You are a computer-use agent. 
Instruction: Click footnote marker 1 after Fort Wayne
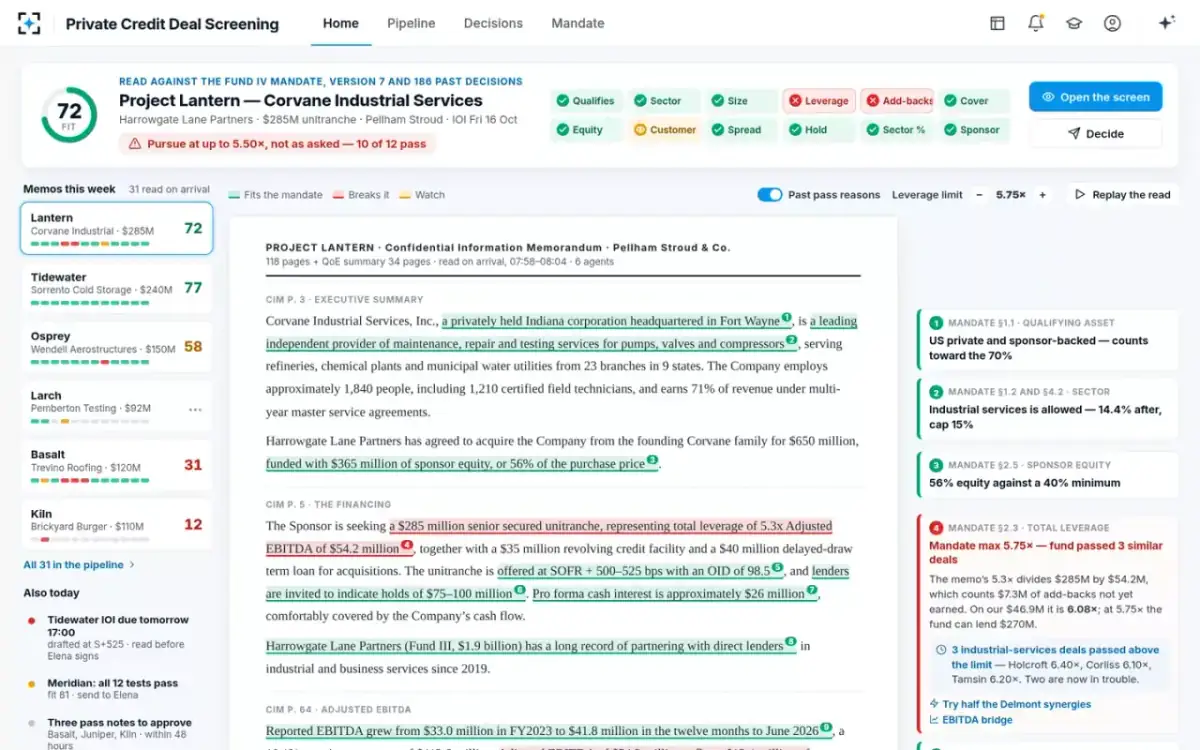tap(786, 318)
